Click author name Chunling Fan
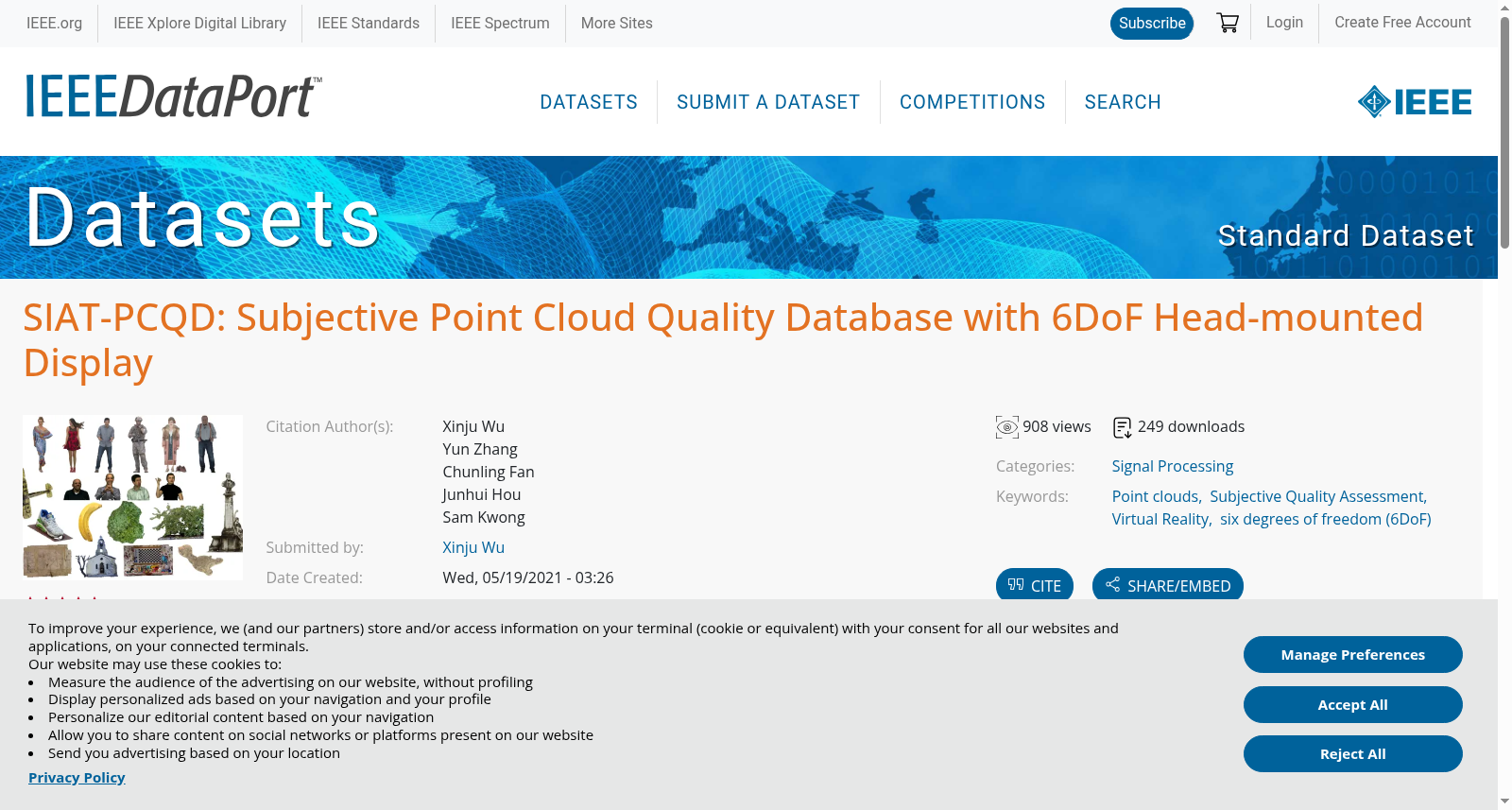Viewport: 1512px width, 810px height. coord(489,472)
